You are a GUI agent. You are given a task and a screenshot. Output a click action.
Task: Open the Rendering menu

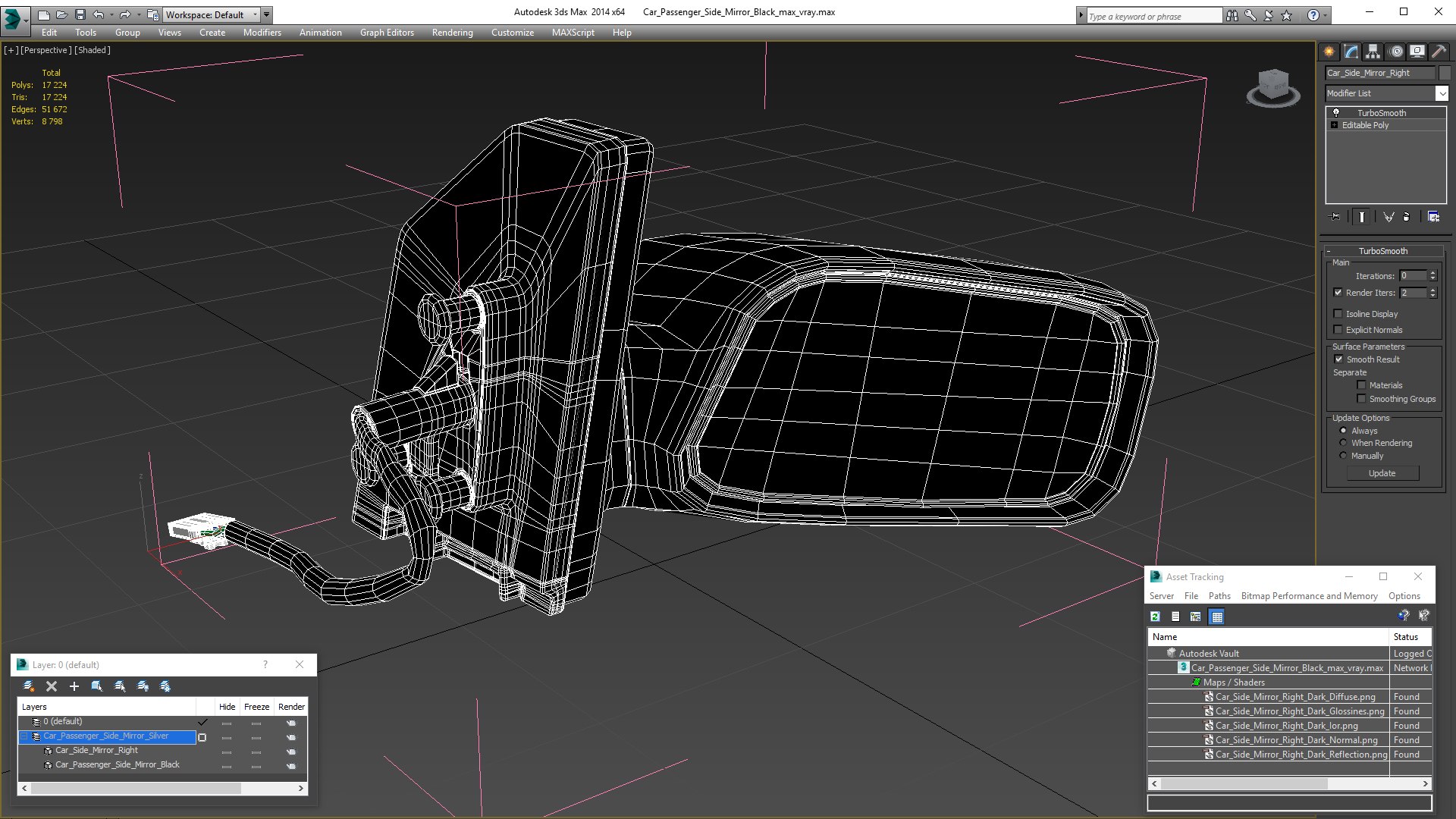tap(452, 33)
